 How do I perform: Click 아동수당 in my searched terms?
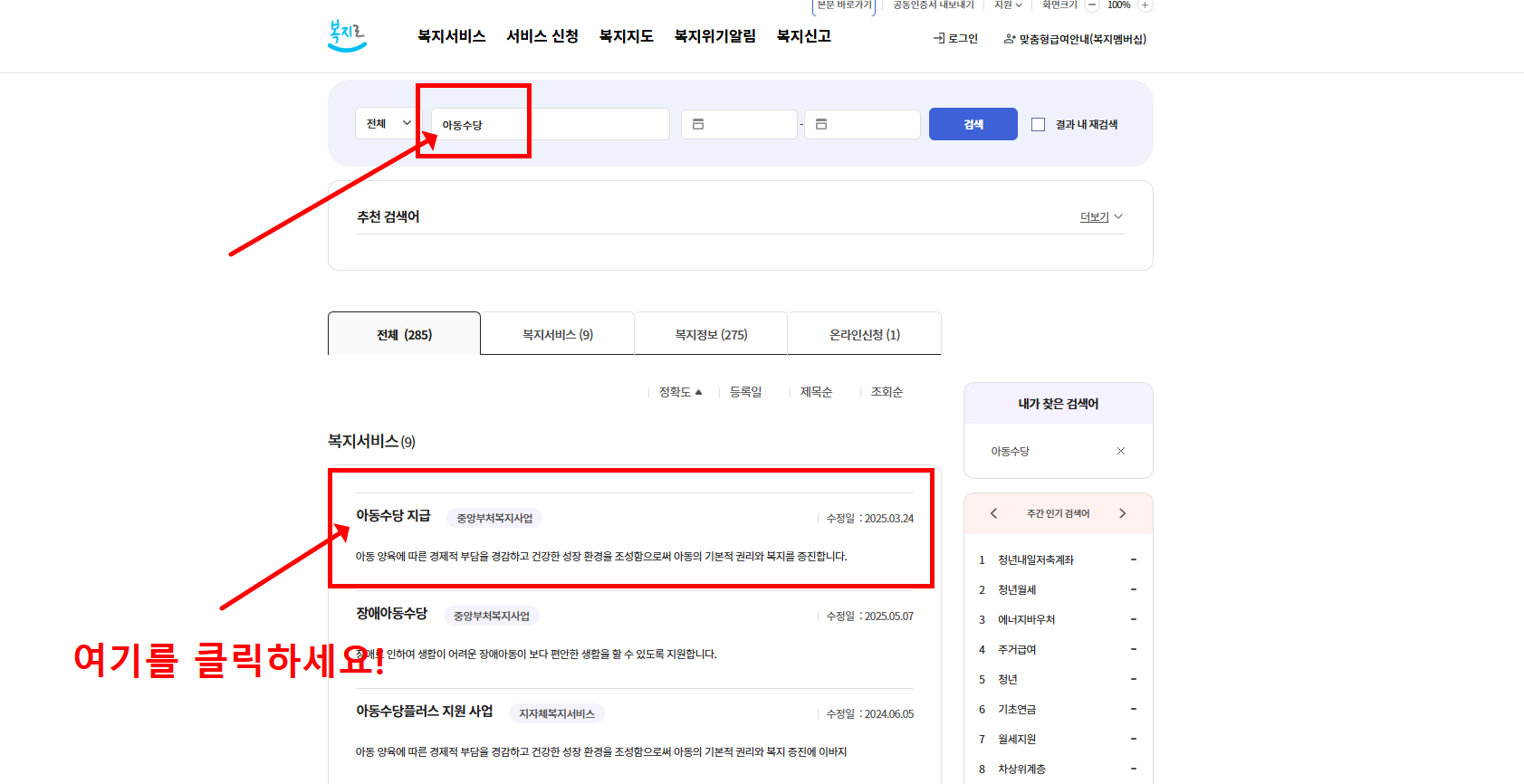pos(1011,451)
